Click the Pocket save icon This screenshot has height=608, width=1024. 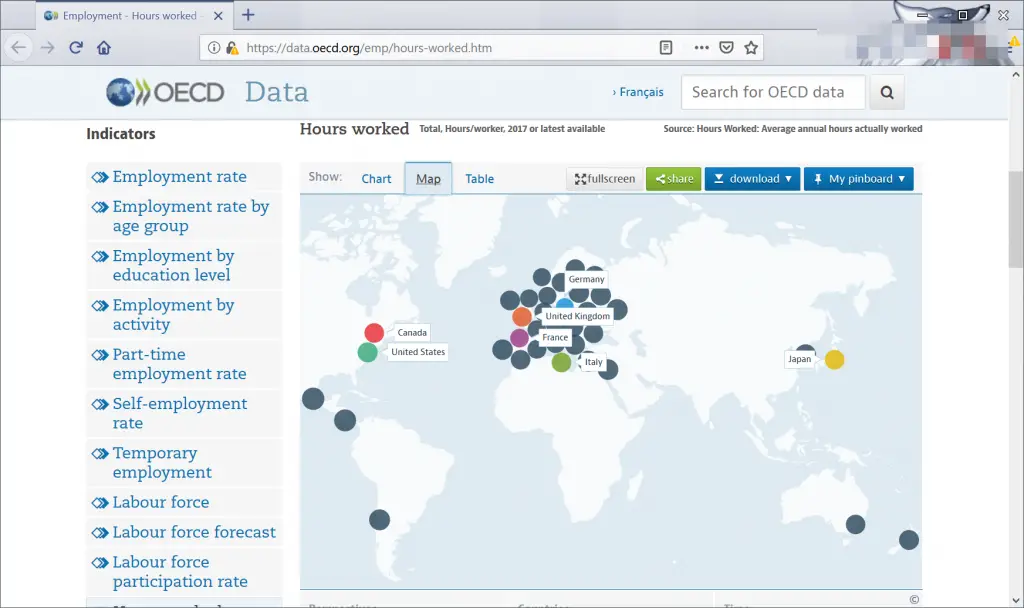point(727,47)
